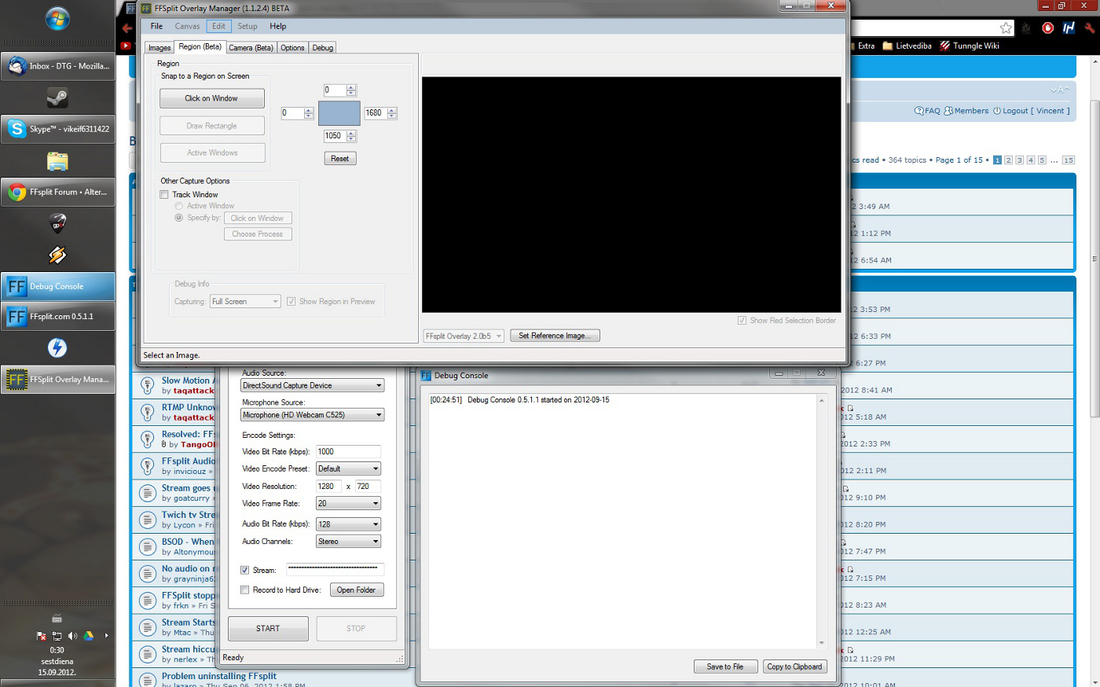The height and width of the screenshot is (687, 1100).
Task: Select the Active Window radio button
Action: point(179,206)
